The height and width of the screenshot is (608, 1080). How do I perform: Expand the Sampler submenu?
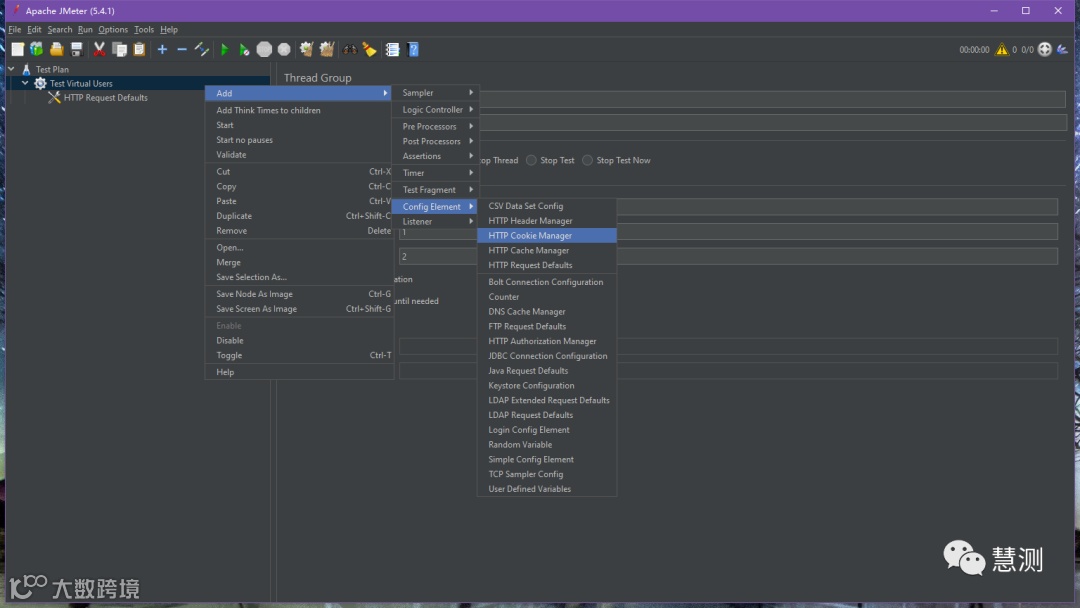435,93
